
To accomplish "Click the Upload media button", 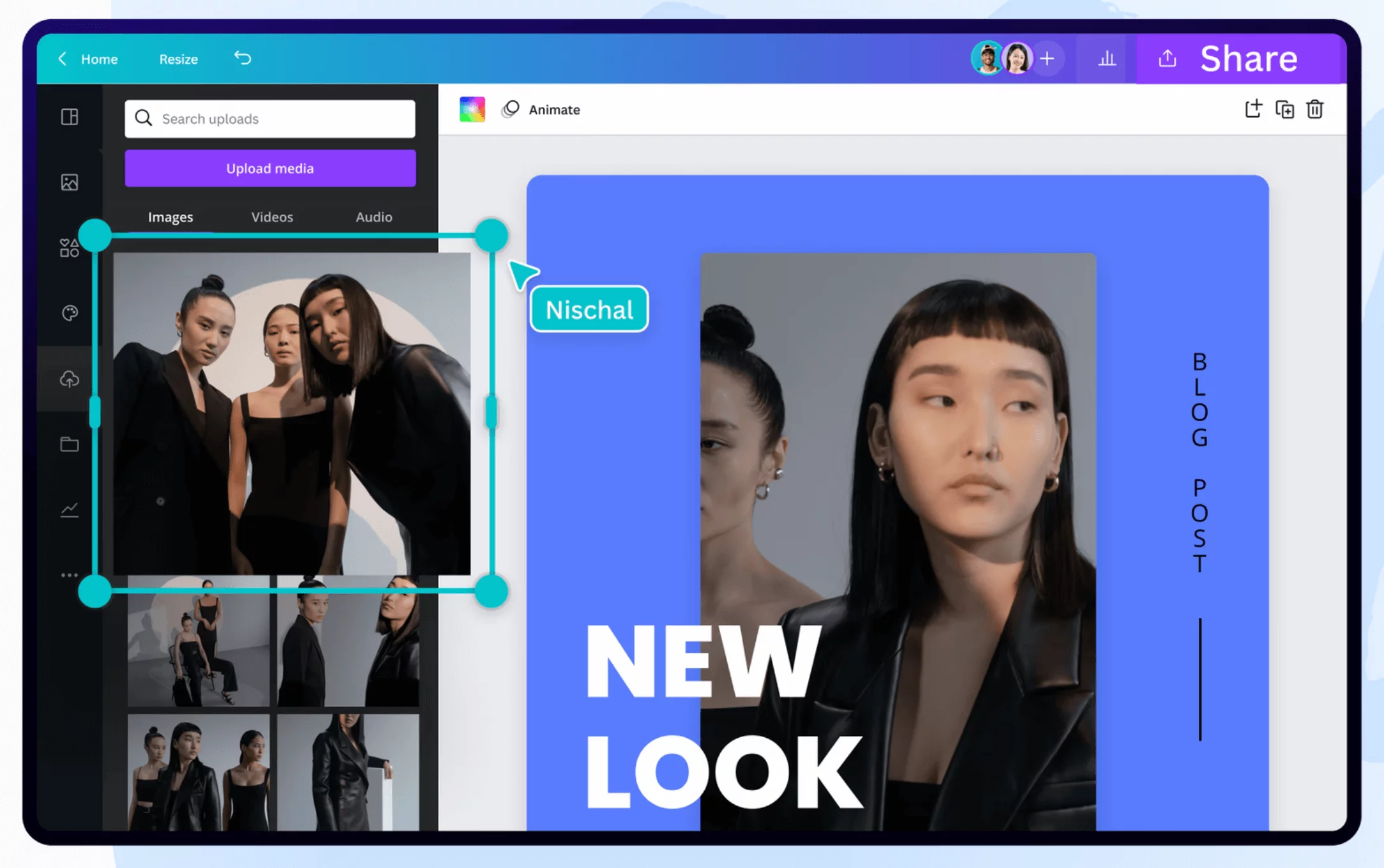I will click(269, 168).
